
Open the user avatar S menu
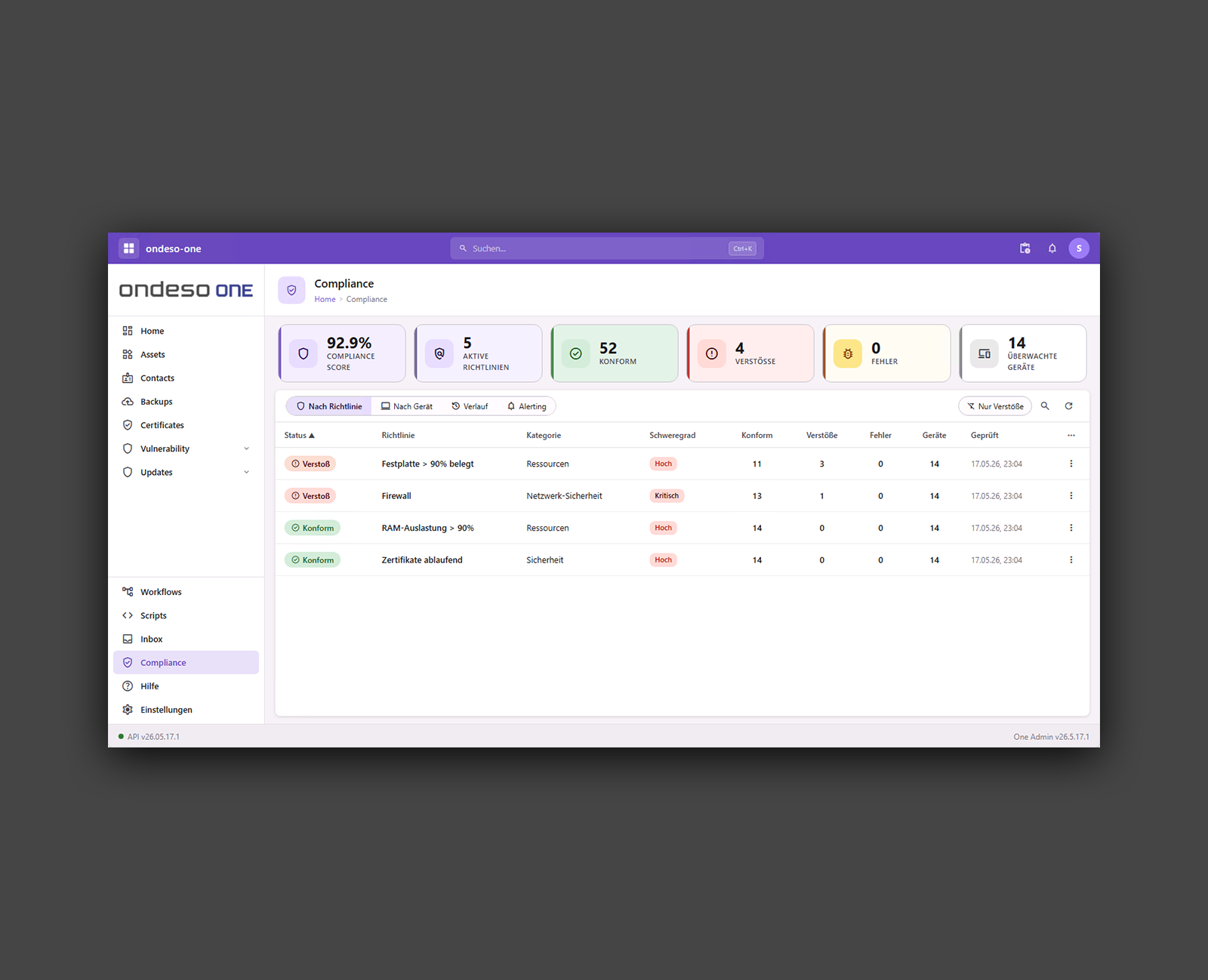point(1079,248)
